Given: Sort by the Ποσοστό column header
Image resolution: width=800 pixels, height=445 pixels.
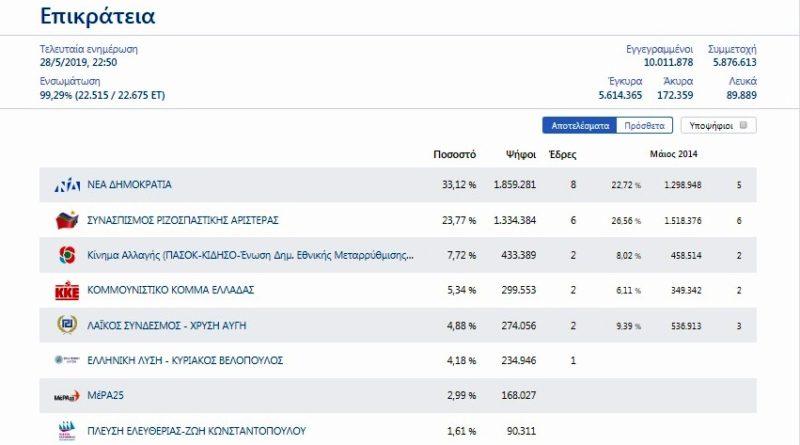Looking at the screenshot, I should (x=454, y=155).
